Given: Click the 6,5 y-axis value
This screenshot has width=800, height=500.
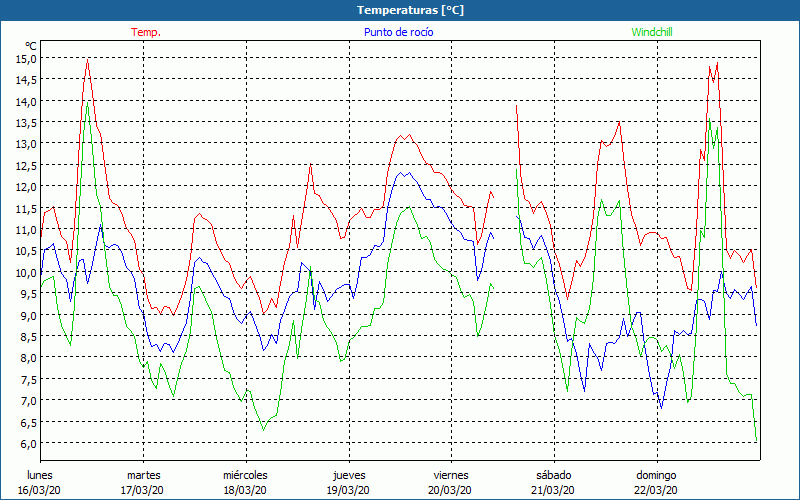Looking at the screenshot, I should click(x=29, y=421).
